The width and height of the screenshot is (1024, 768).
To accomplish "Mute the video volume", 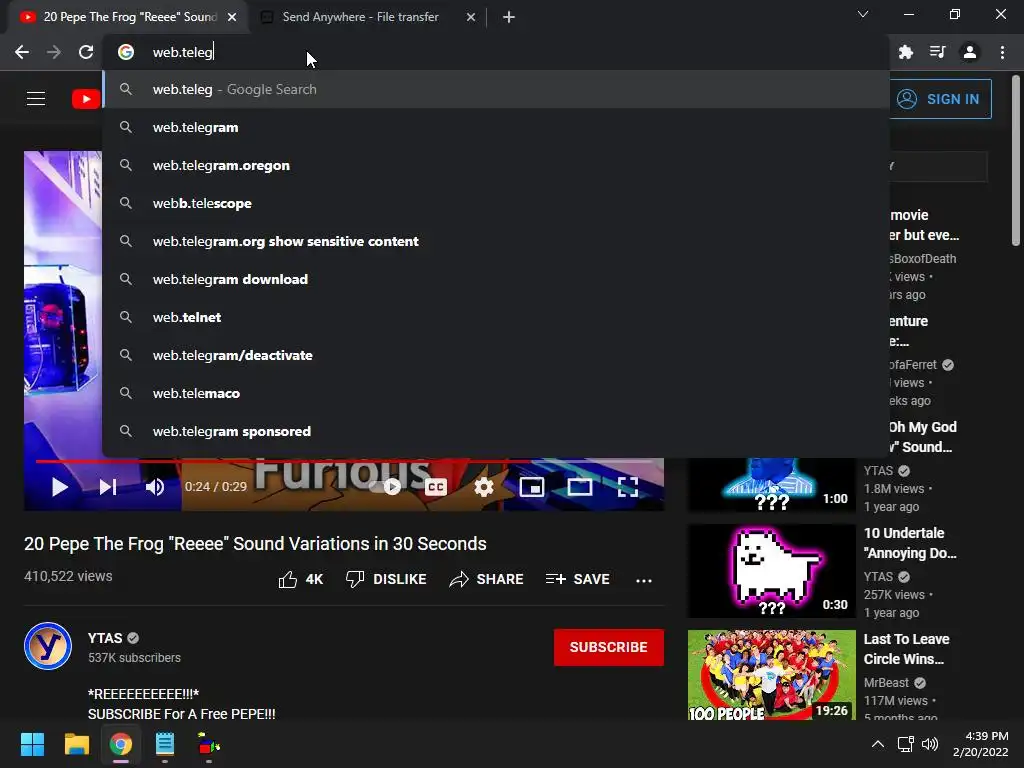I will tap(155, 487).
